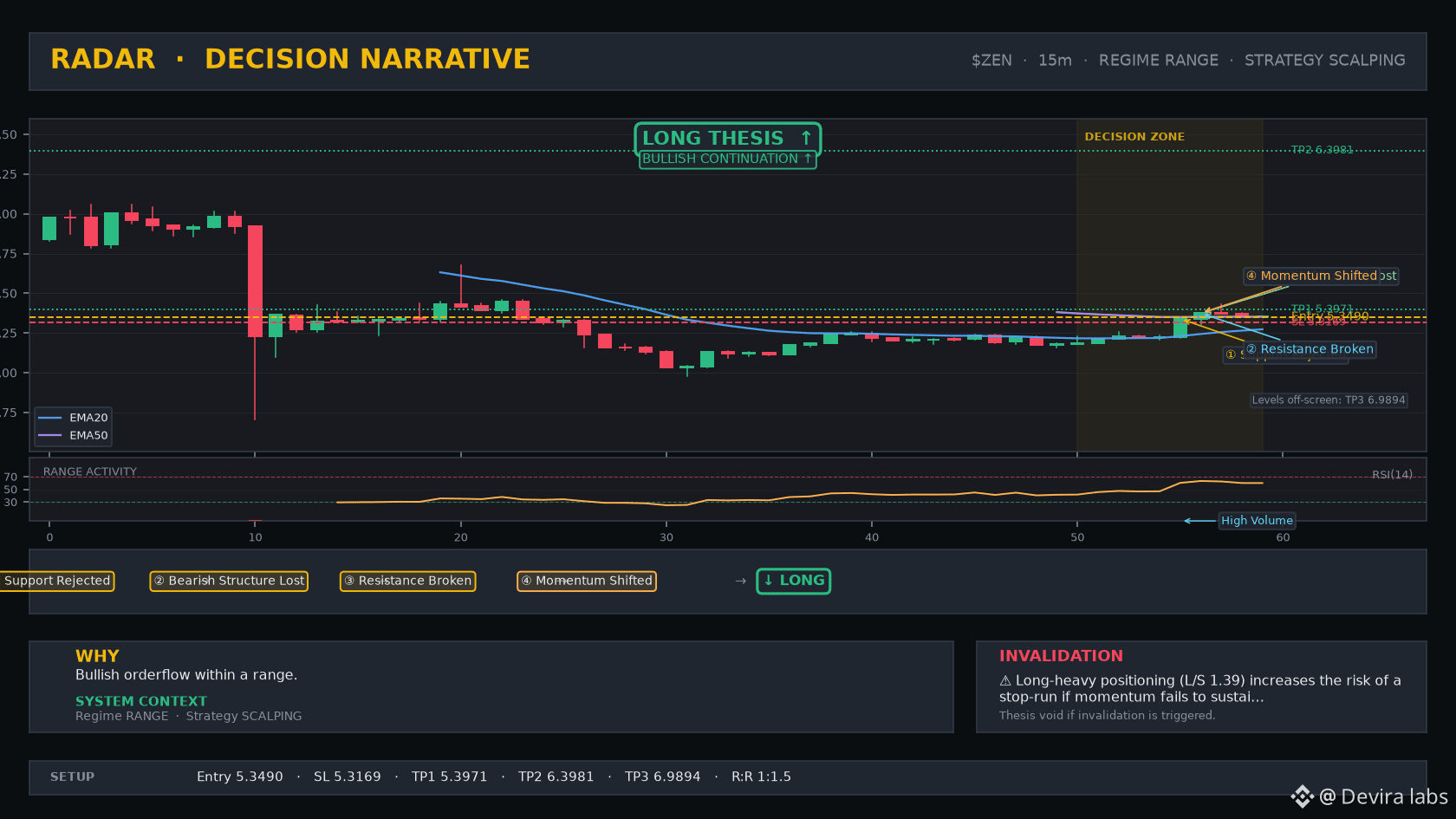The height and width of the screenshot is (819, 1456).
Task: Click the $ZEN ticker in header
Action: click(991, 61)
